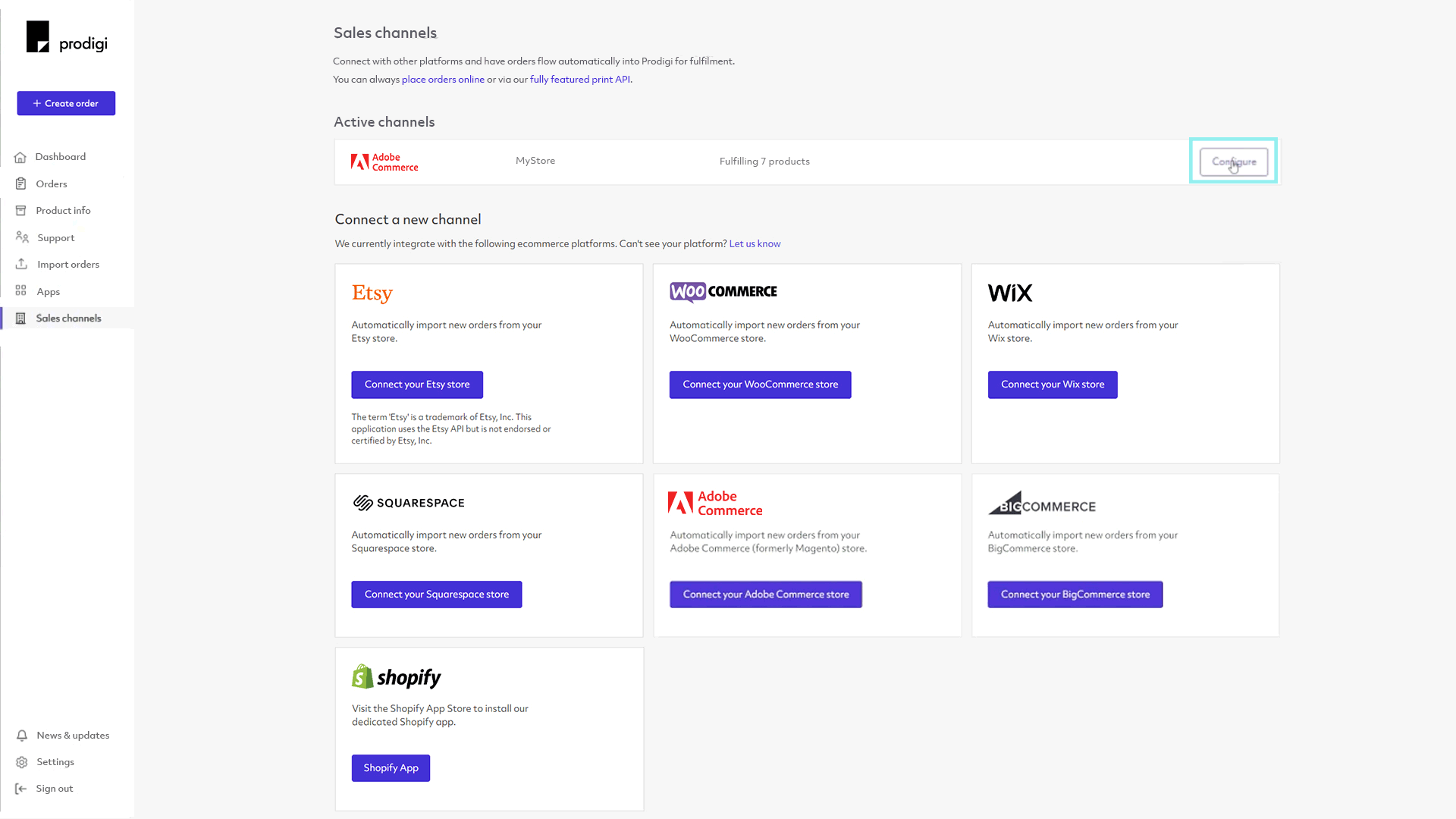Click the Import orders icon in sidebar

21,264
